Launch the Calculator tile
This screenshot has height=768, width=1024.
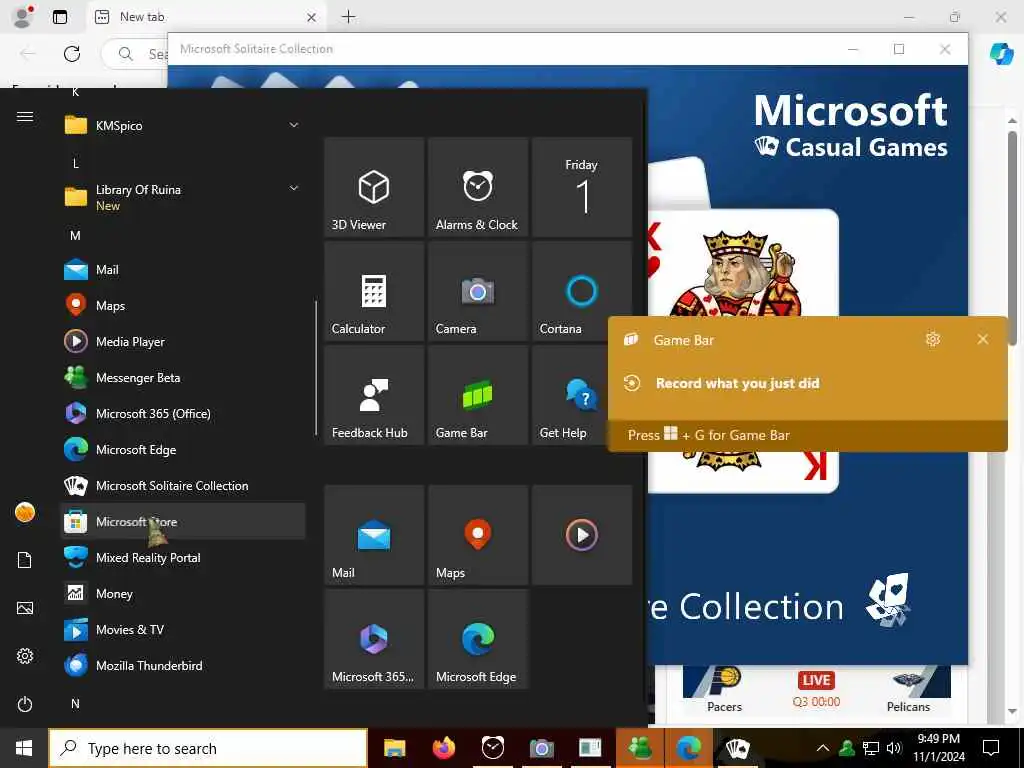click(374, 291)
